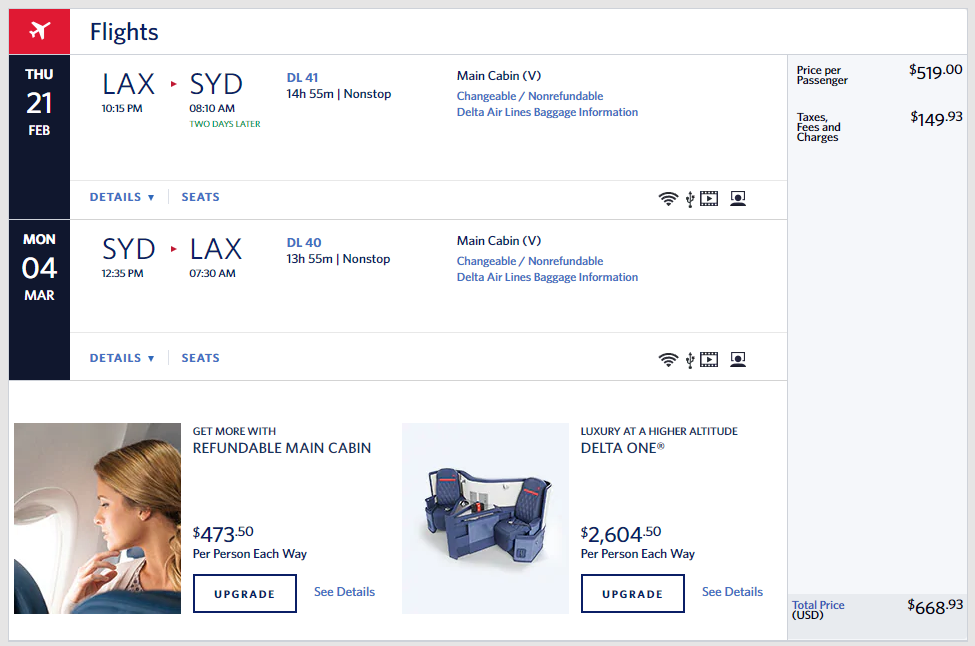Click video entertainment icon on DL 41 flight
Viewport: 975px width, 646px height.
[x=709, y=198]
